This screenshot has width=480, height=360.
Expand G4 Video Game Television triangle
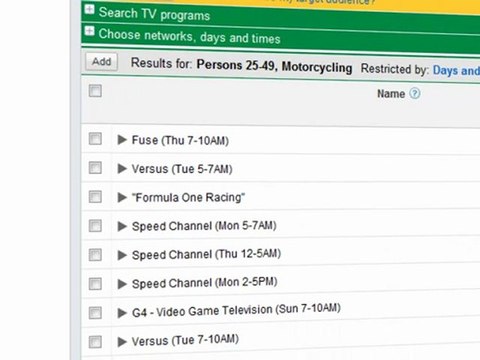[122, 313]
